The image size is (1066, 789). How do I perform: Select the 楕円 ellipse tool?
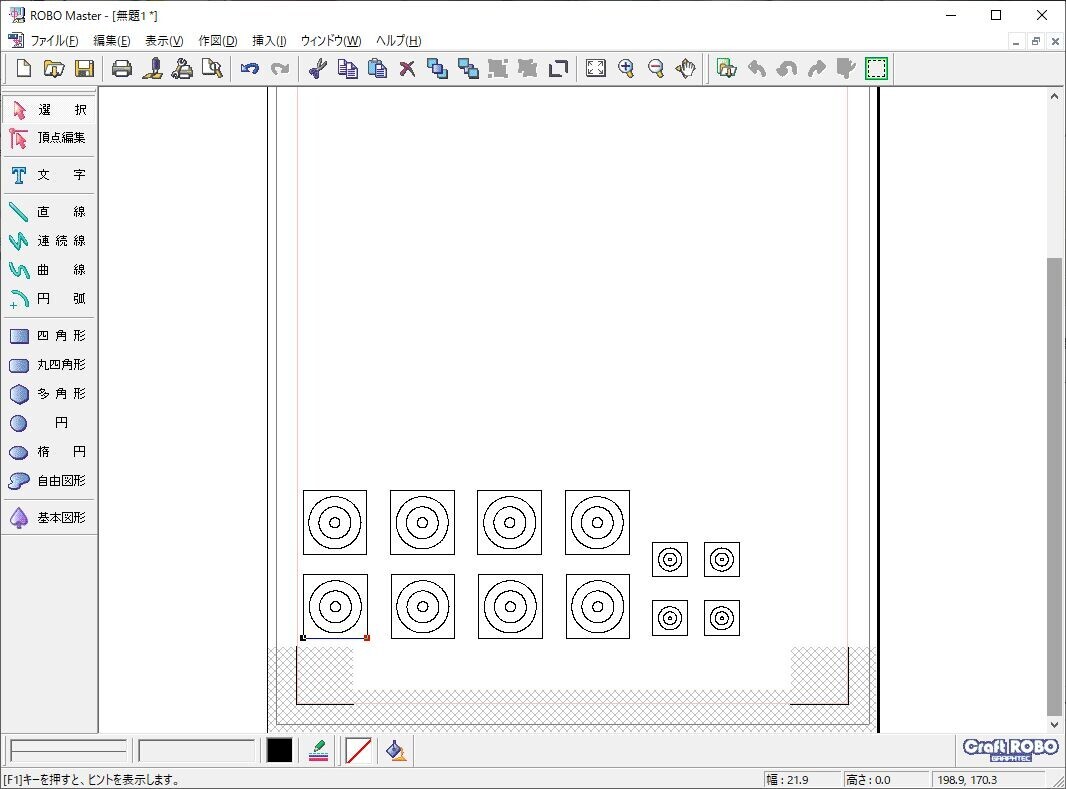tap(49, 451)
